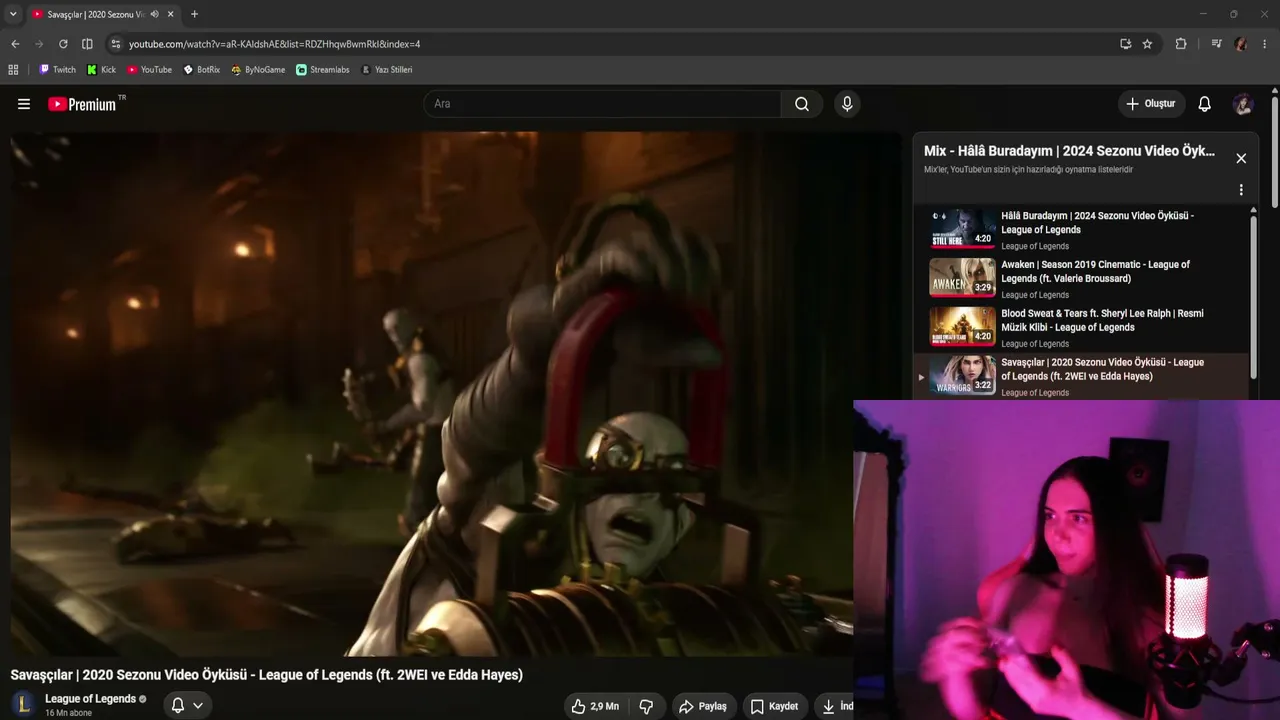This screenshot has width=1280, height=720.
Task: Open the browser profile avatar
Action: point(1241,44)
